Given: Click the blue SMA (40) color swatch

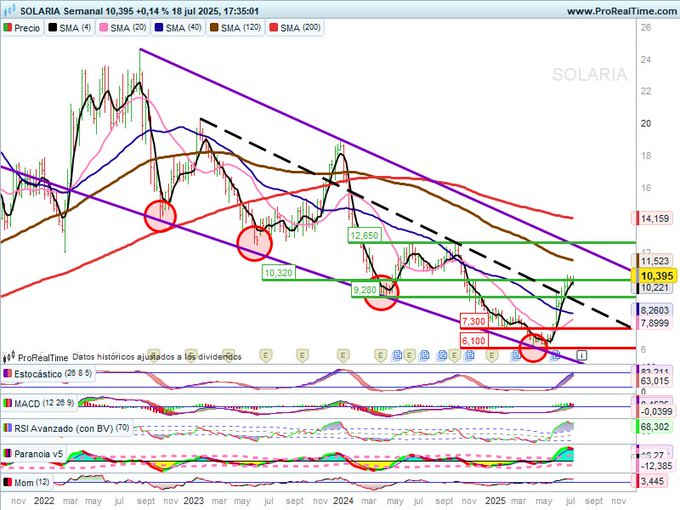Looking at the screenshot, I should coord(159,28).
